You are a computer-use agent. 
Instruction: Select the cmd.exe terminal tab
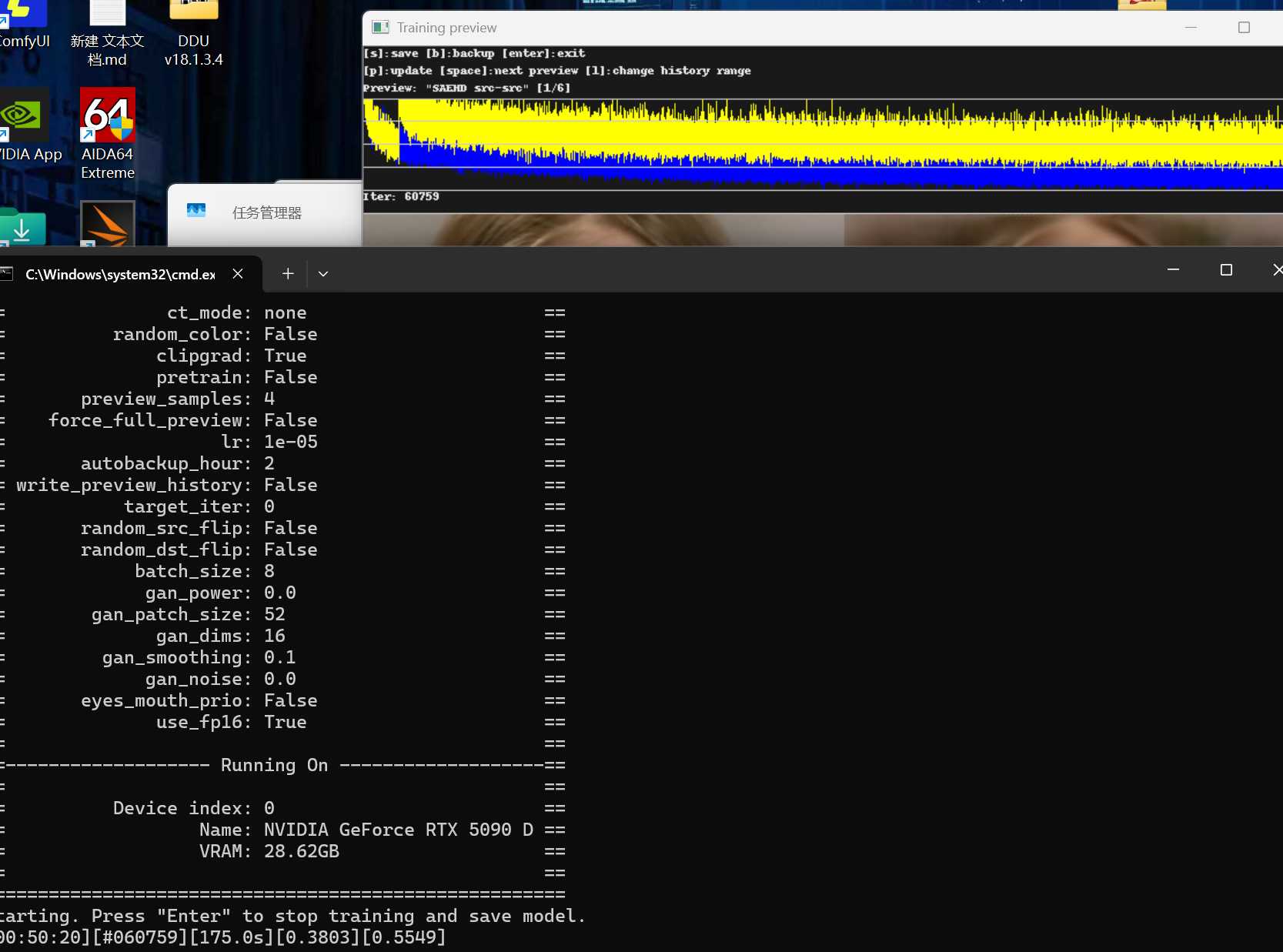click(x=120, y=274)
